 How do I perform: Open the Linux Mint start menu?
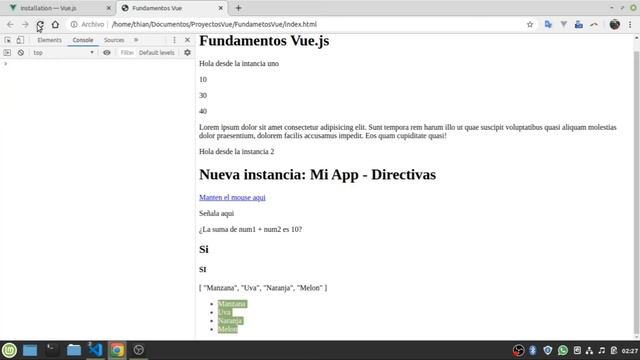(x=9, y=350)
